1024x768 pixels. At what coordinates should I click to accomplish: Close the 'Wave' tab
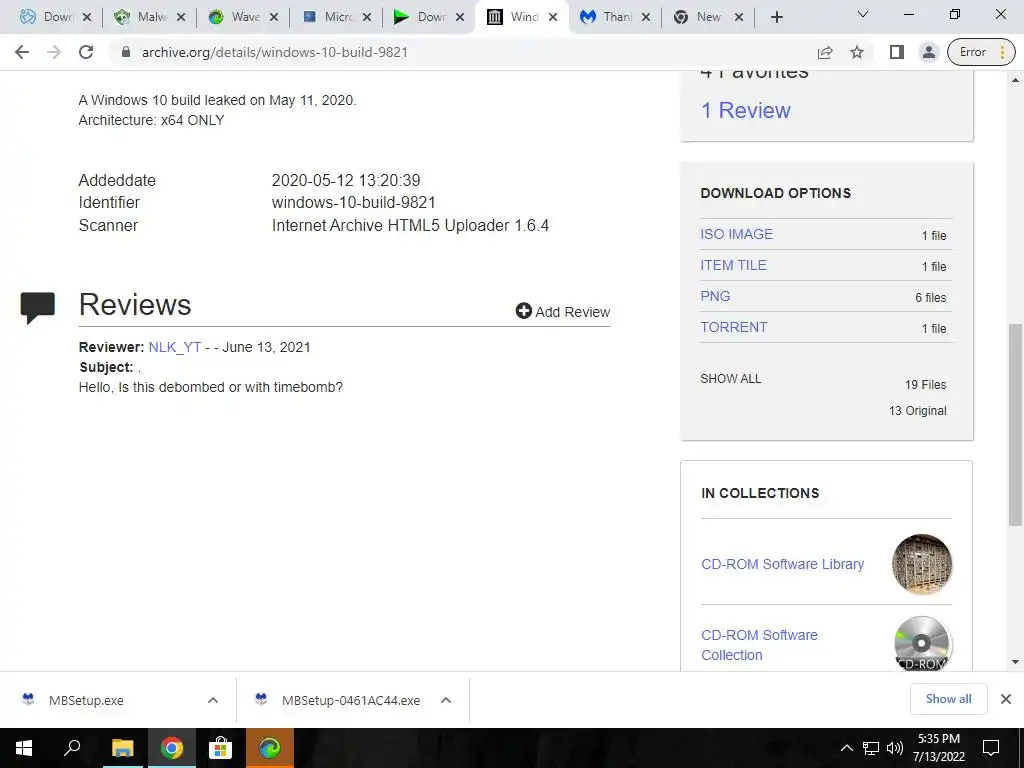(x=274, y=18)
